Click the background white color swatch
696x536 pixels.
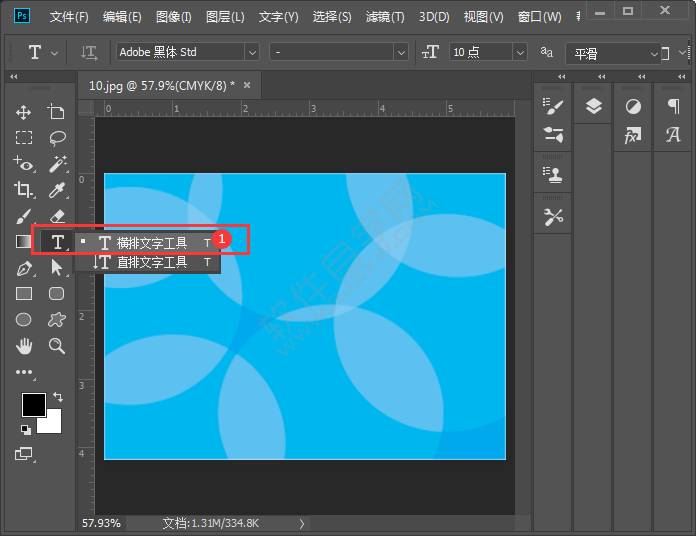click(x=52, y=423)
